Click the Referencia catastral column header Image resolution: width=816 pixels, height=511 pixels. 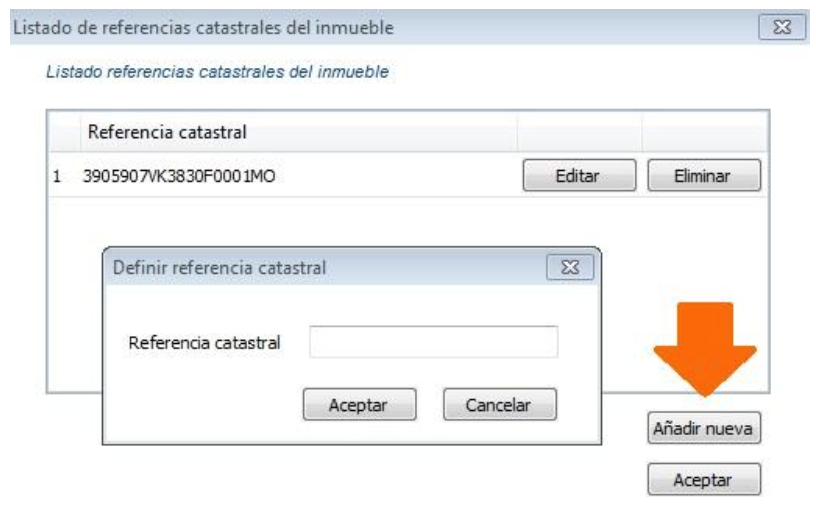[x=168, y=132]
